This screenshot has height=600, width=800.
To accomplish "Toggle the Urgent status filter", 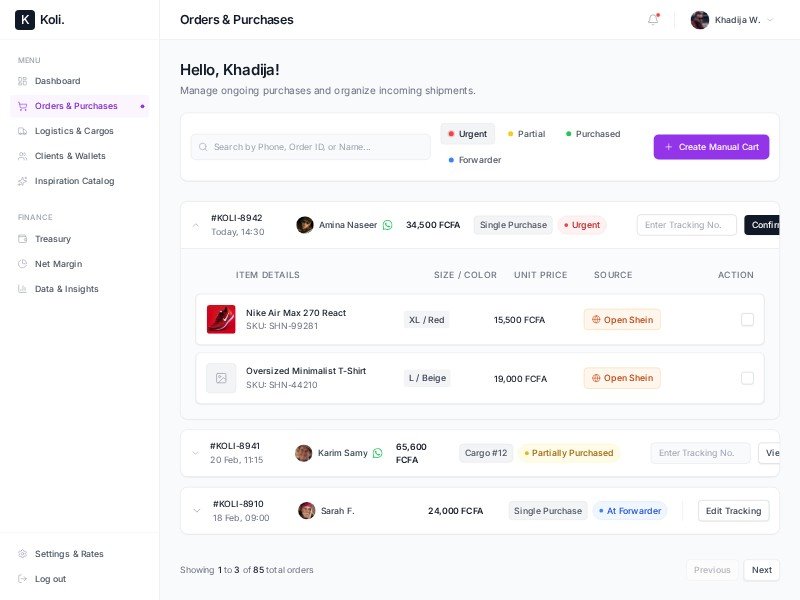I will coord(467,134).
